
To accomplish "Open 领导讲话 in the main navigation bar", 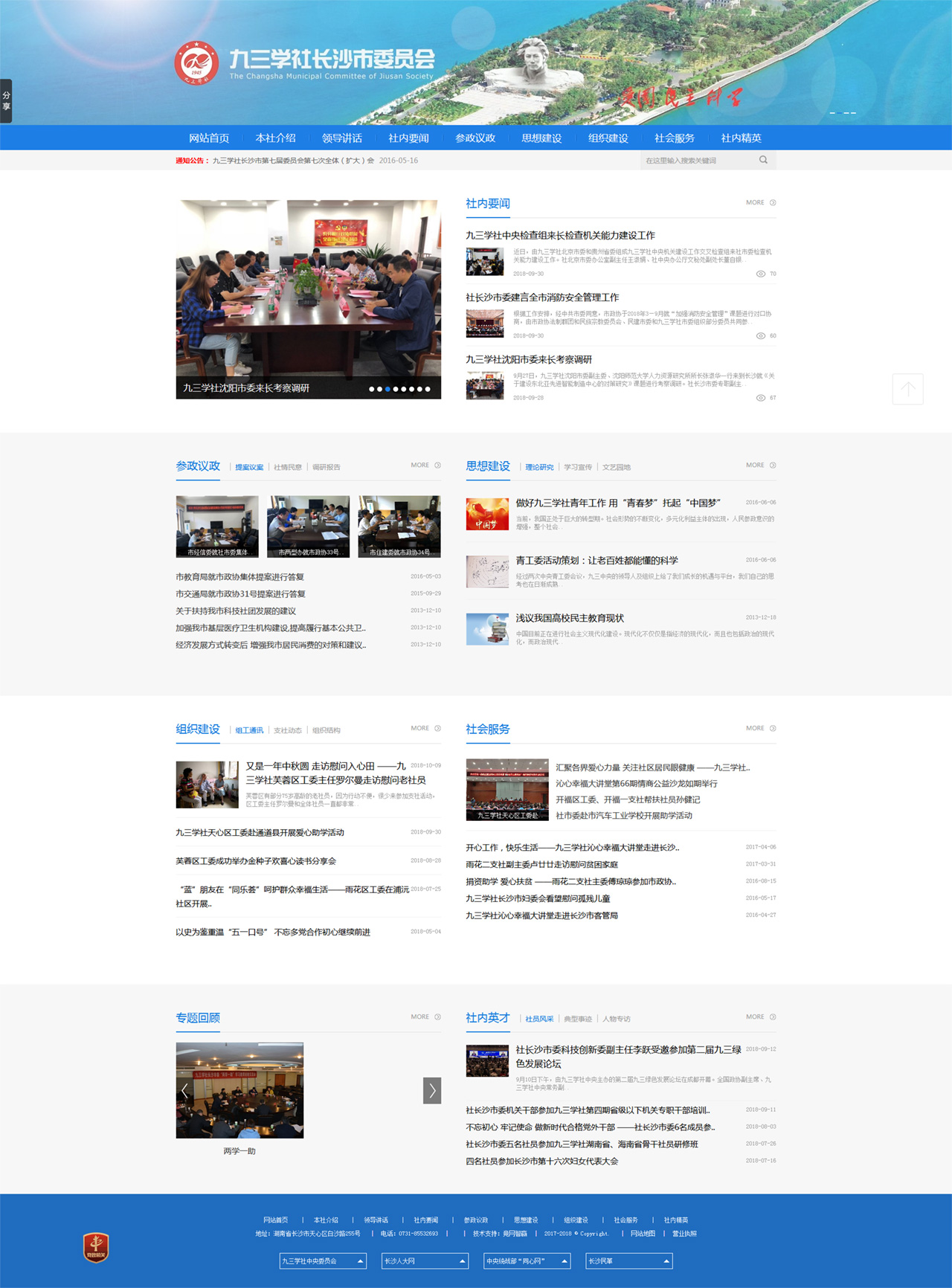I will [x=341, y=138].
